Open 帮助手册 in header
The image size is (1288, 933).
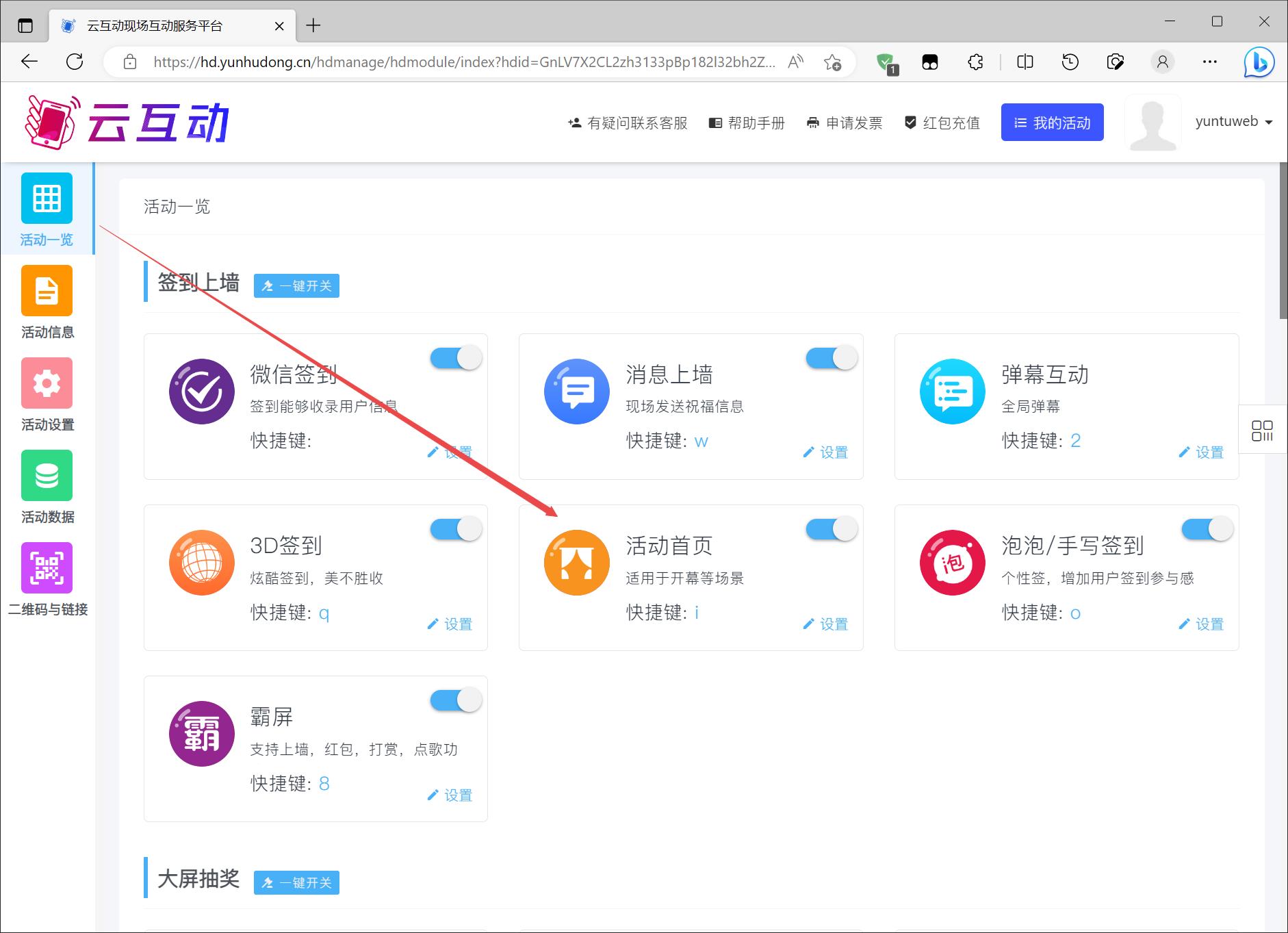coord(747,123)
